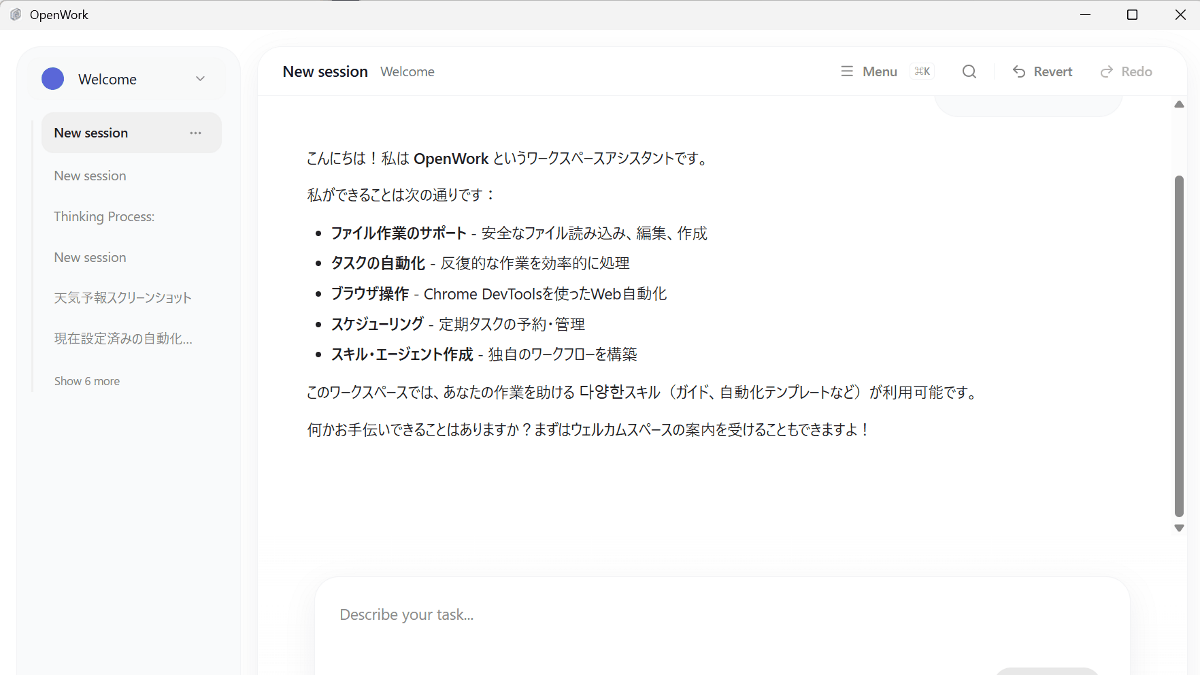The width and height of the screenshot is (1200, 675).
Task: Open the hamburger Menu icon
Action: coord(848,71)
